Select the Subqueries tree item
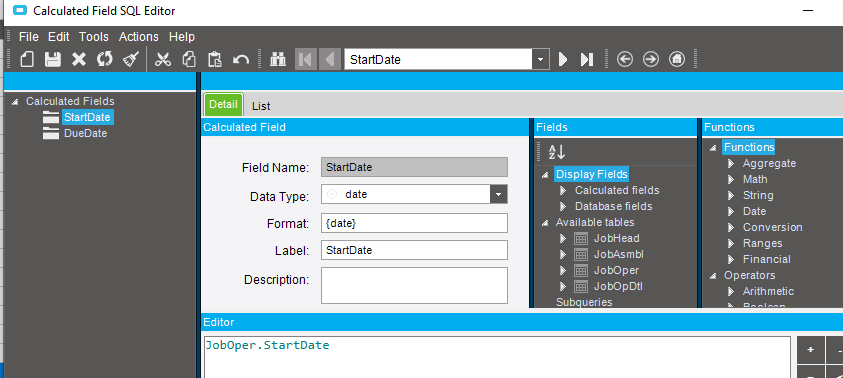This screenshot has height=378, width=843. tap(584, 302)
